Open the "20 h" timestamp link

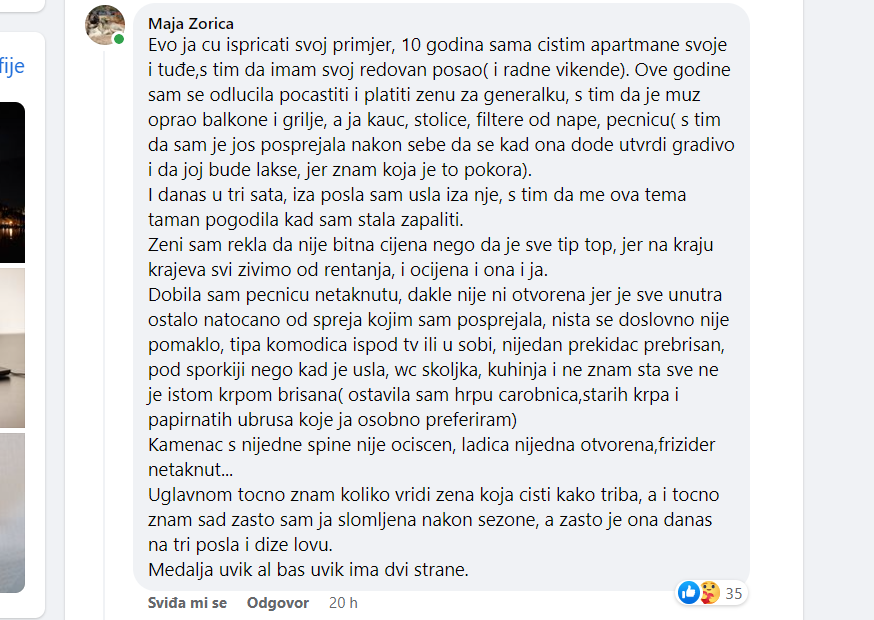pyautogui.click(x=343, y=603)
